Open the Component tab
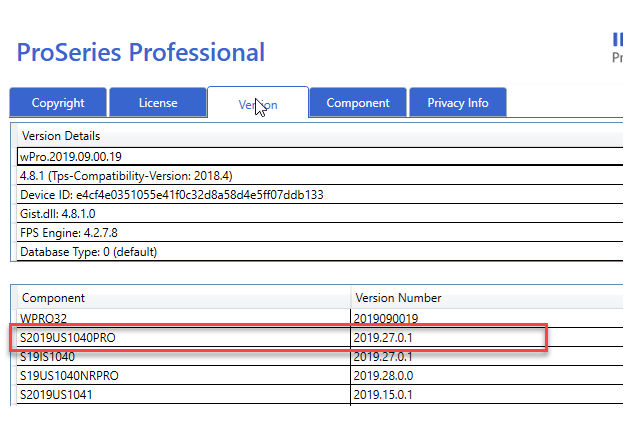 click(x=358, y=102)
